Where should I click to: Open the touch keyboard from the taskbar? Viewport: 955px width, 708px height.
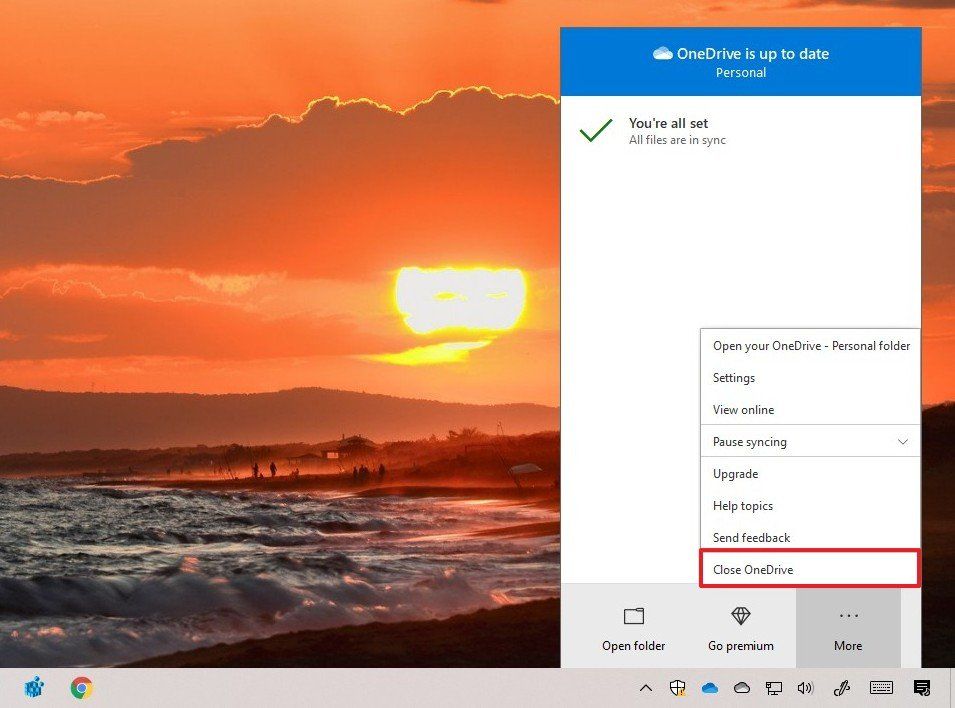(881, 688)
